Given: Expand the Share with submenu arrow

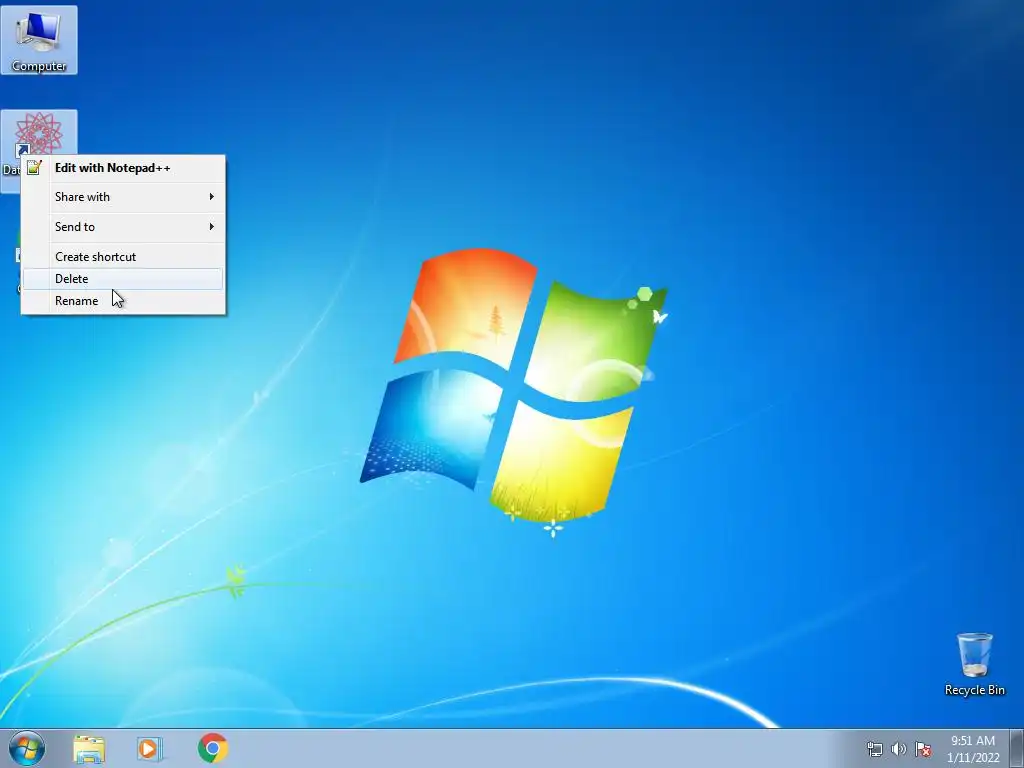Looking at the screenshot, I should tap(212, 197).
